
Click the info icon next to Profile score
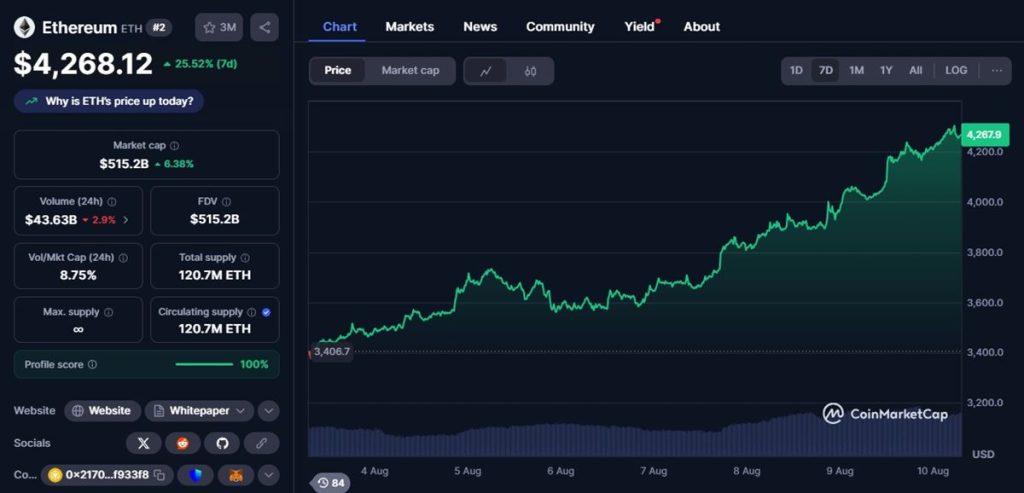tap(92, 364)
